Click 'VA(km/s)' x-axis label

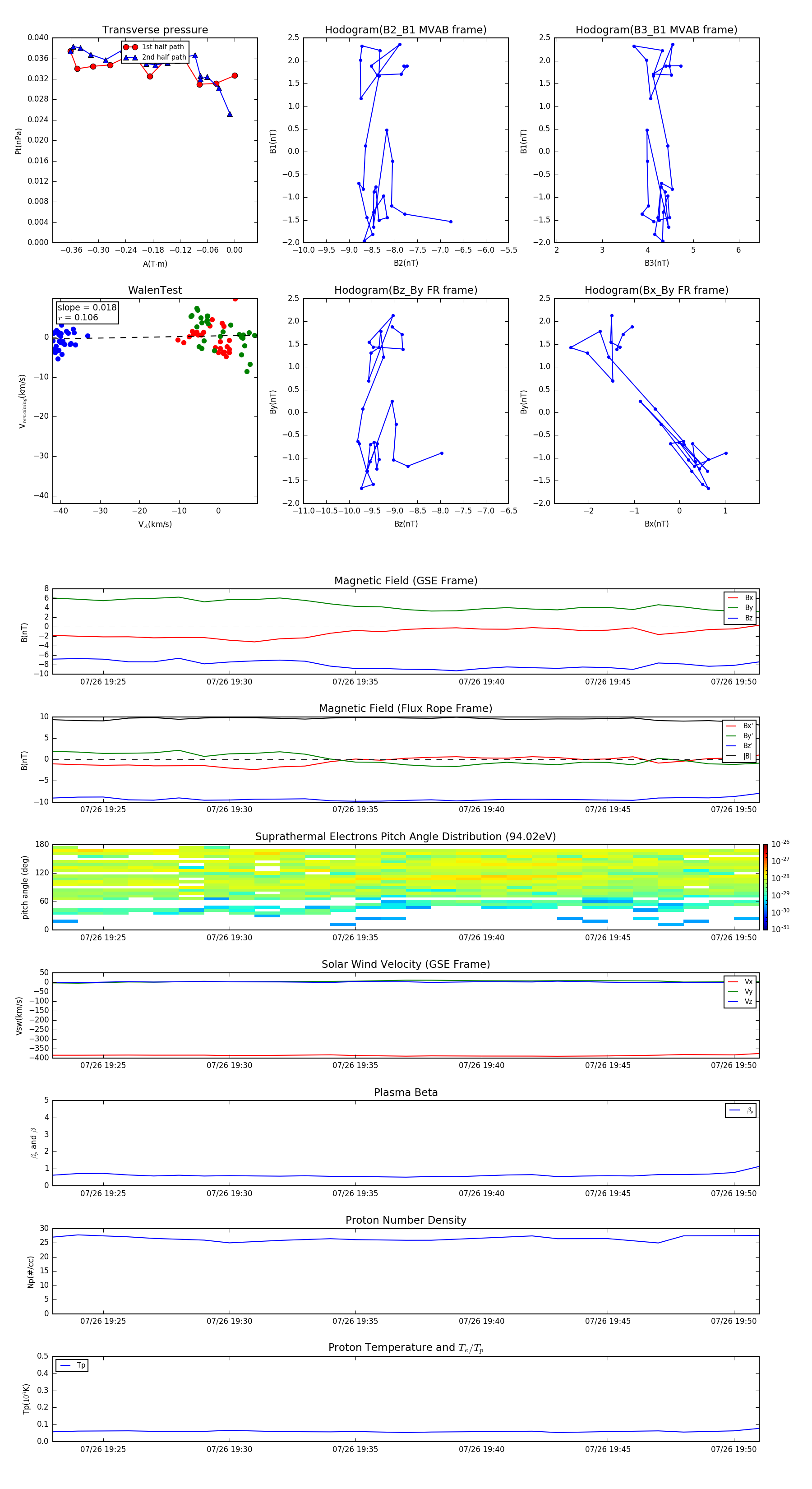click(155, 524)
